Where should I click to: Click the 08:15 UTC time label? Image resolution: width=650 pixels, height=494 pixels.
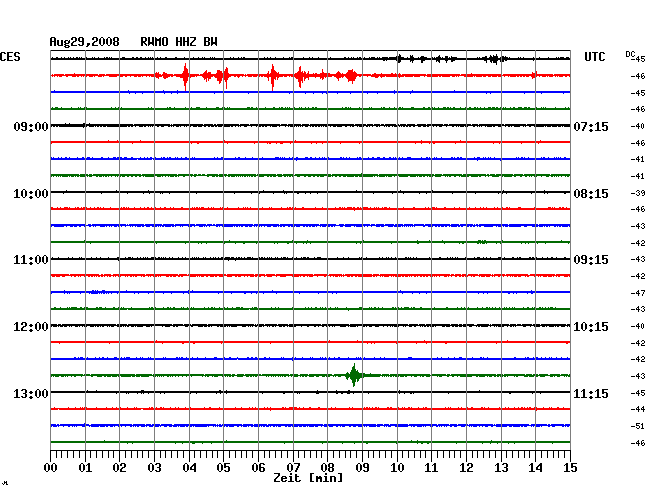click(591, 194)
